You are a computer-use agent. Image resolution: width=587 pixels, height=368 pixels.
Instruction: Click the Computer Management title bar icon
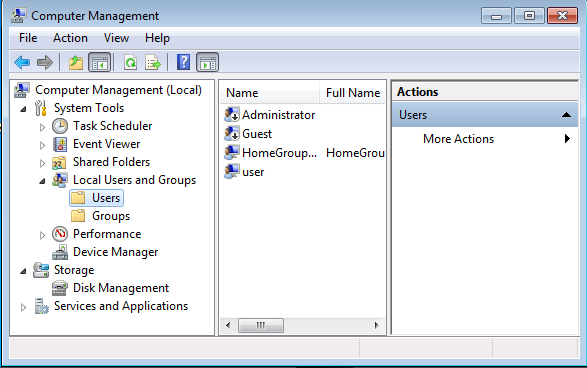coord(19,15)
